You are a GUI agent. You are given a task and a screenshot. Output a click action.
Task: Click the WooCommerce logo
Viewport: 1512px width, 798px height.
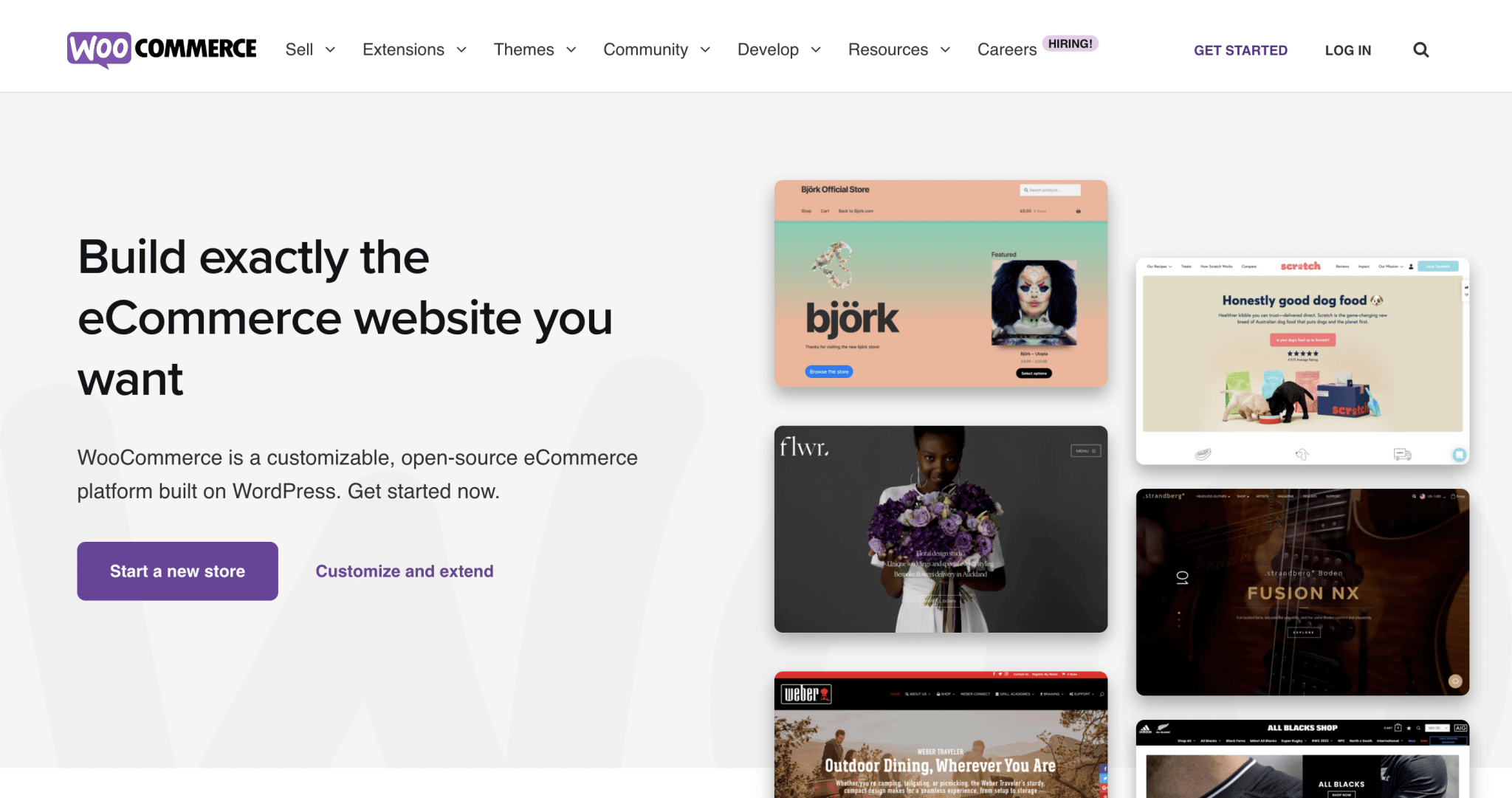click(162, 49)
